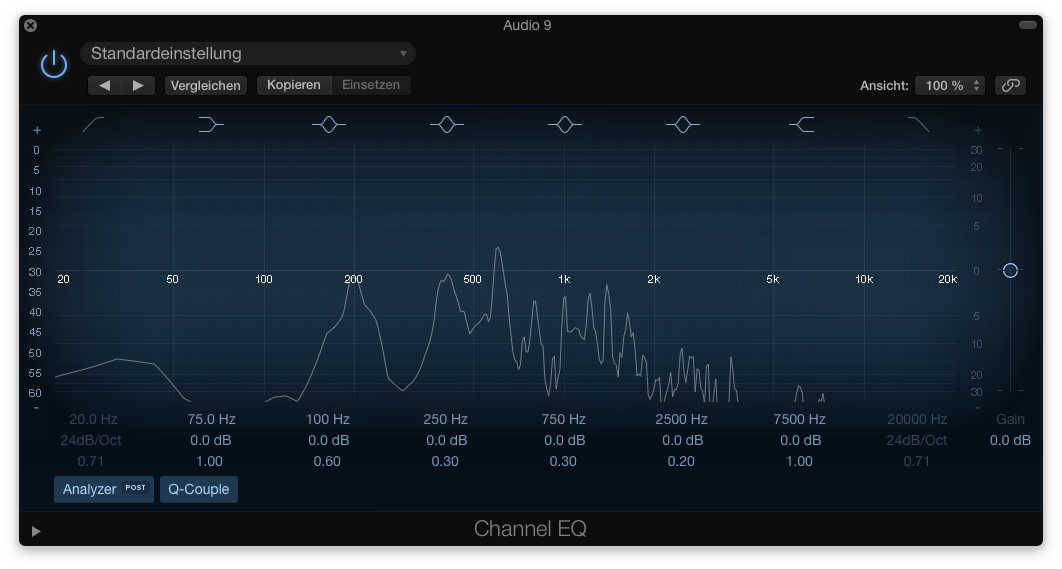Open the Standardeinstellung preset dropdown

click(248, 54)
